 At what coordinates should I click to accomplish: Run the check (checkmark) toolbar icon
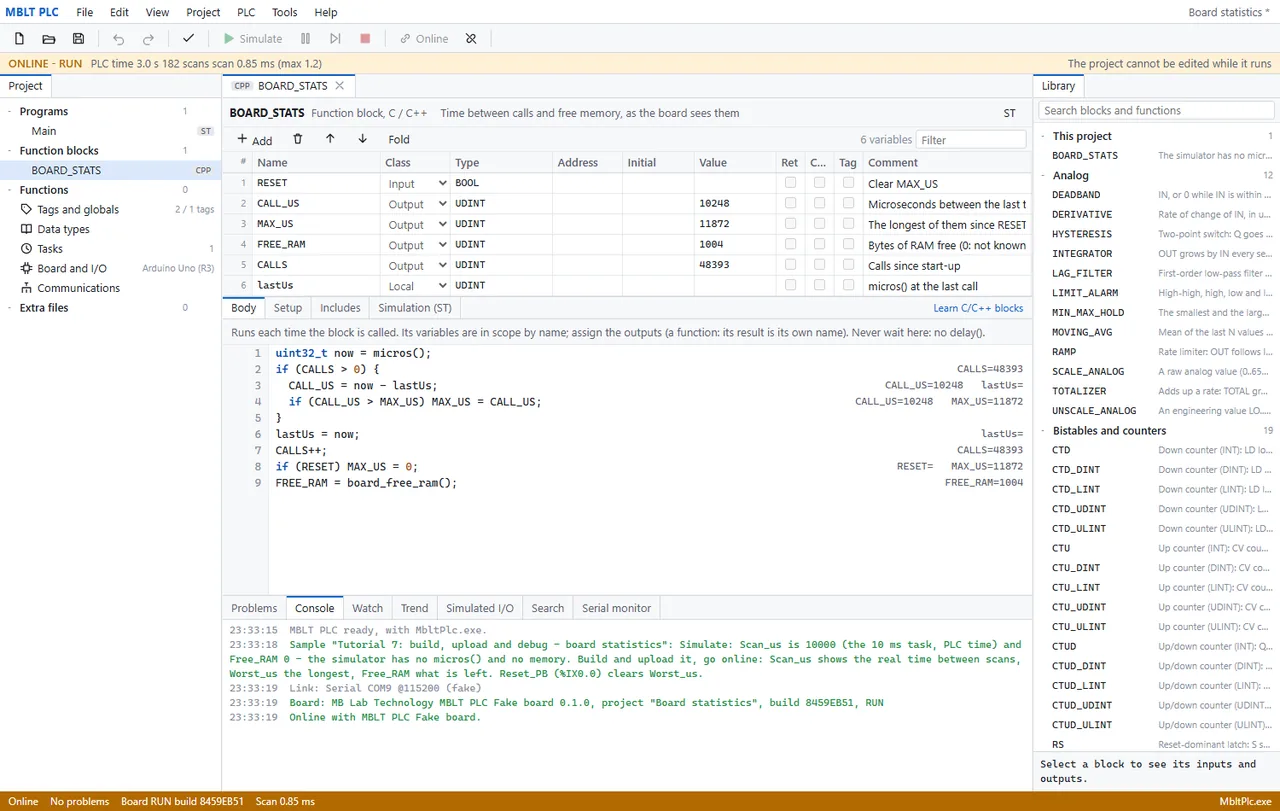click(188, 39)
